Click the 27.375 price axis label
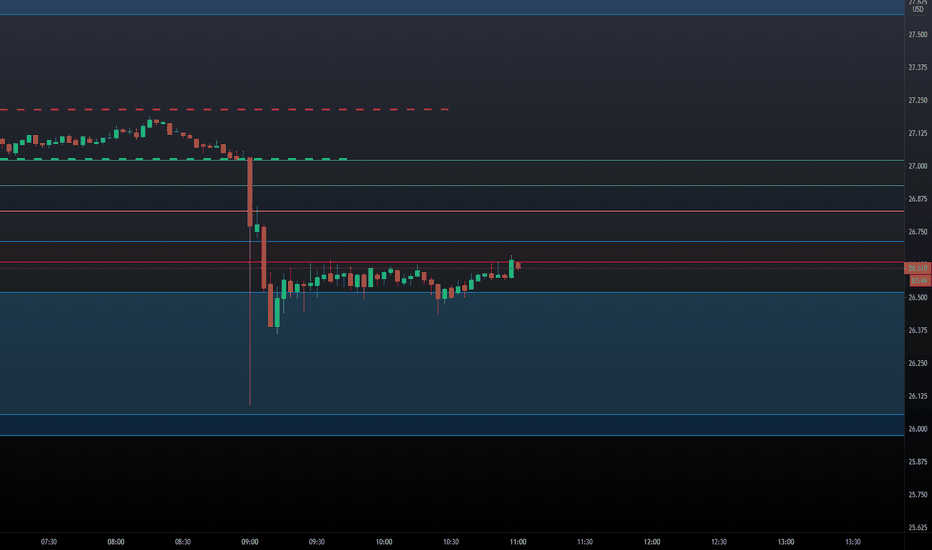The image size is (932, 550). pyautogui.click(x=918, y=67)
